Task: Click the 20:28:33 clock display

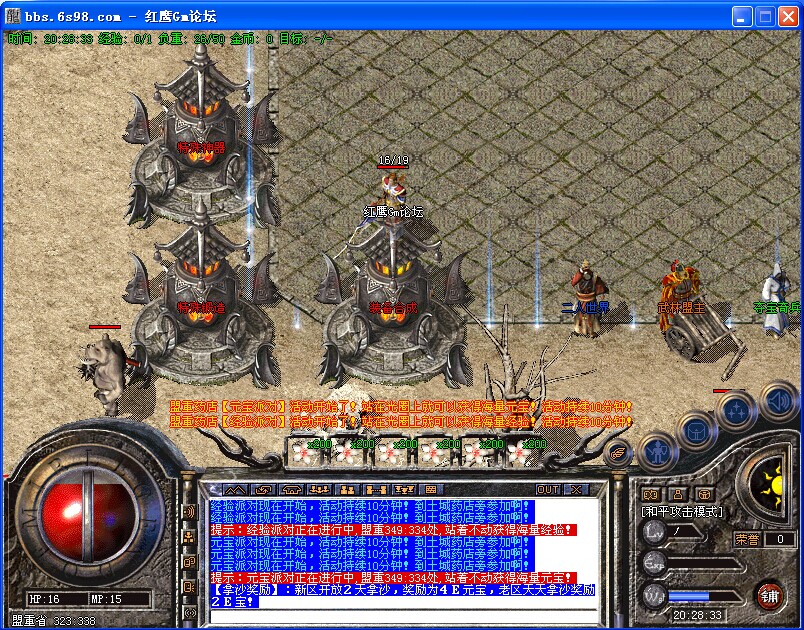Action: tap(698, 615)
